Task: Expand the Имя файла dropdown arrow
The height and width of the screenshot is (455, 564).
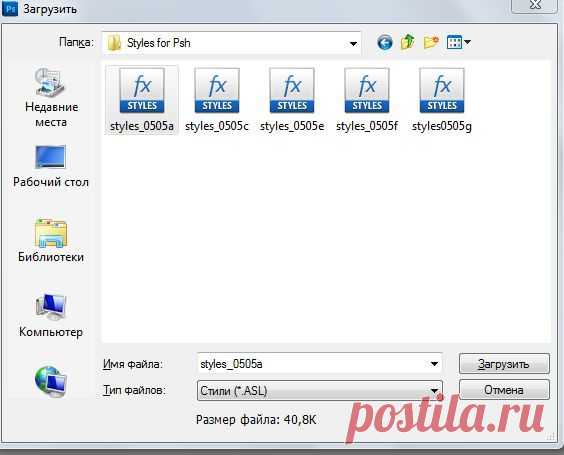Action: (434, 364)
